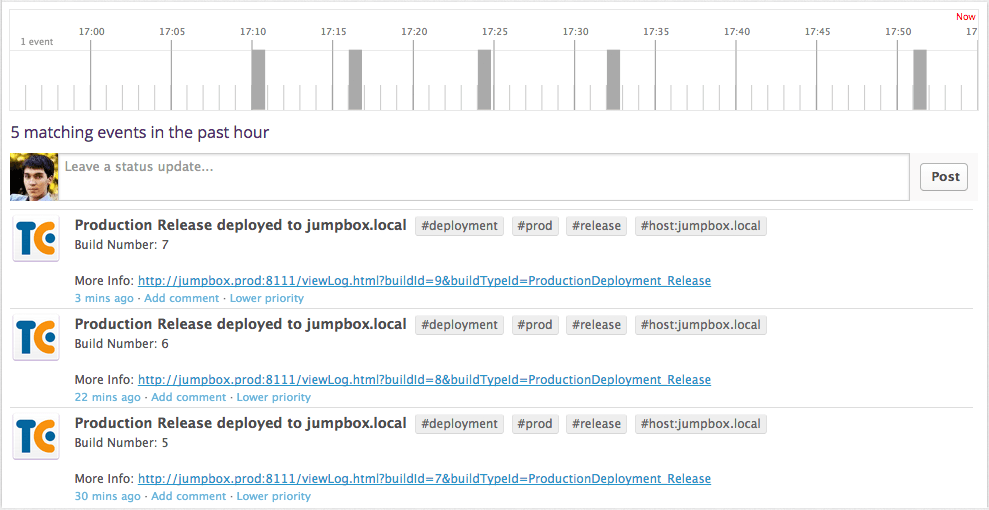Click the TeamCity icon for Build Number 5
The width and height of the screenshot is (989, 510).
tap(36, 436)
